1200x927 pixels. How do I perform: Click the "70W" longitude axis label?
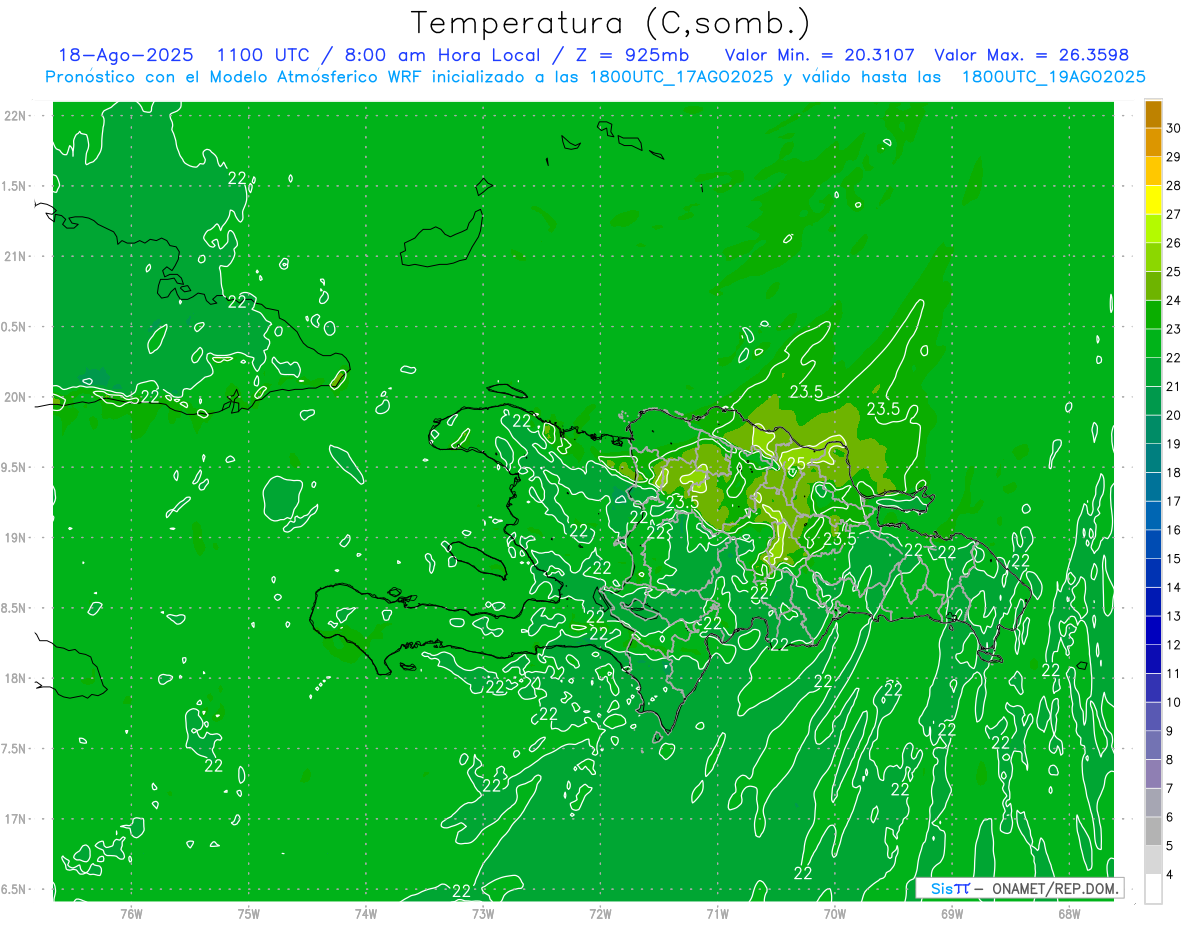pyautogui.click(x=835, y=913)
